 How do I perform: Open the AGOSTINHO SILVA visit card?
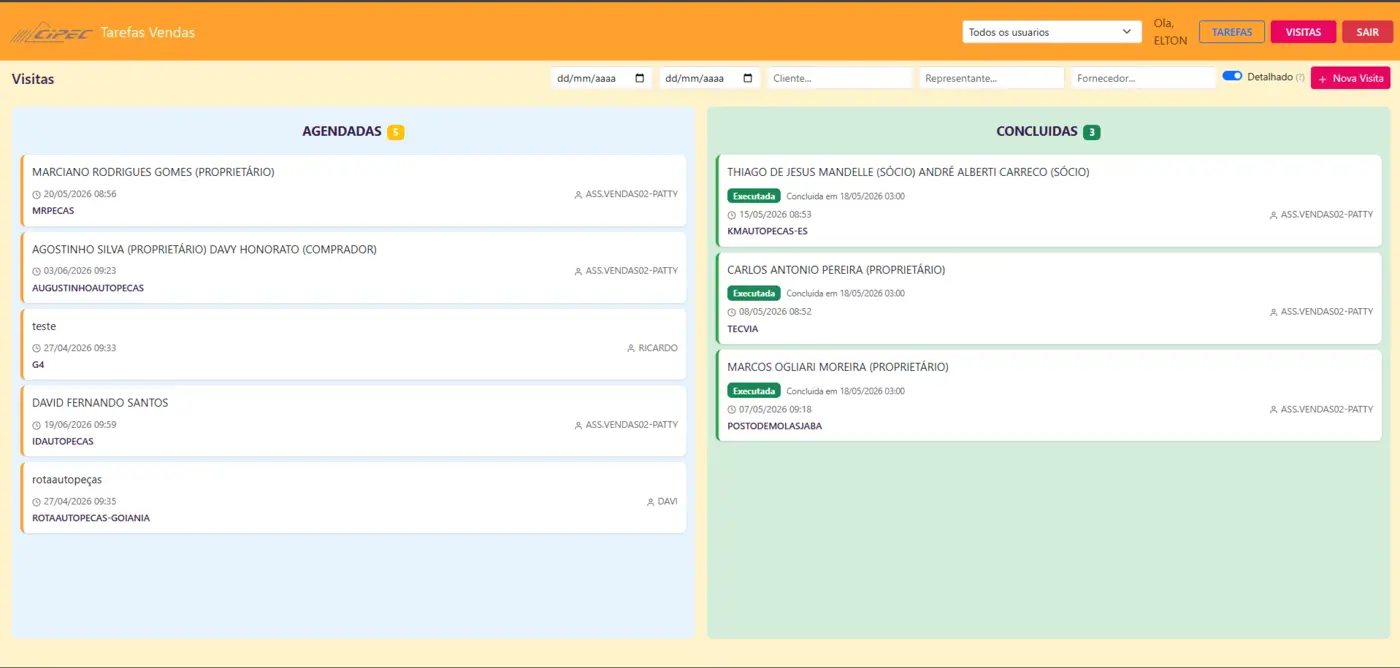pyautogui.click(x=353, y=267)
